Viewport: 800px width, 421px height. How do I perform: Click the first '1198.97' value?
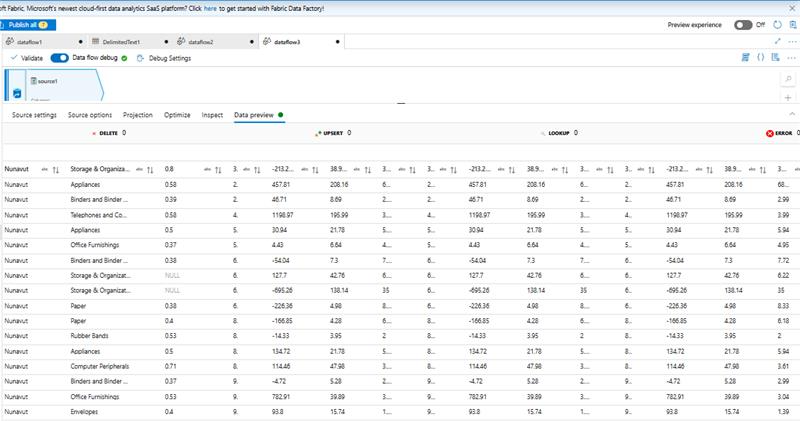pos(282,215)
